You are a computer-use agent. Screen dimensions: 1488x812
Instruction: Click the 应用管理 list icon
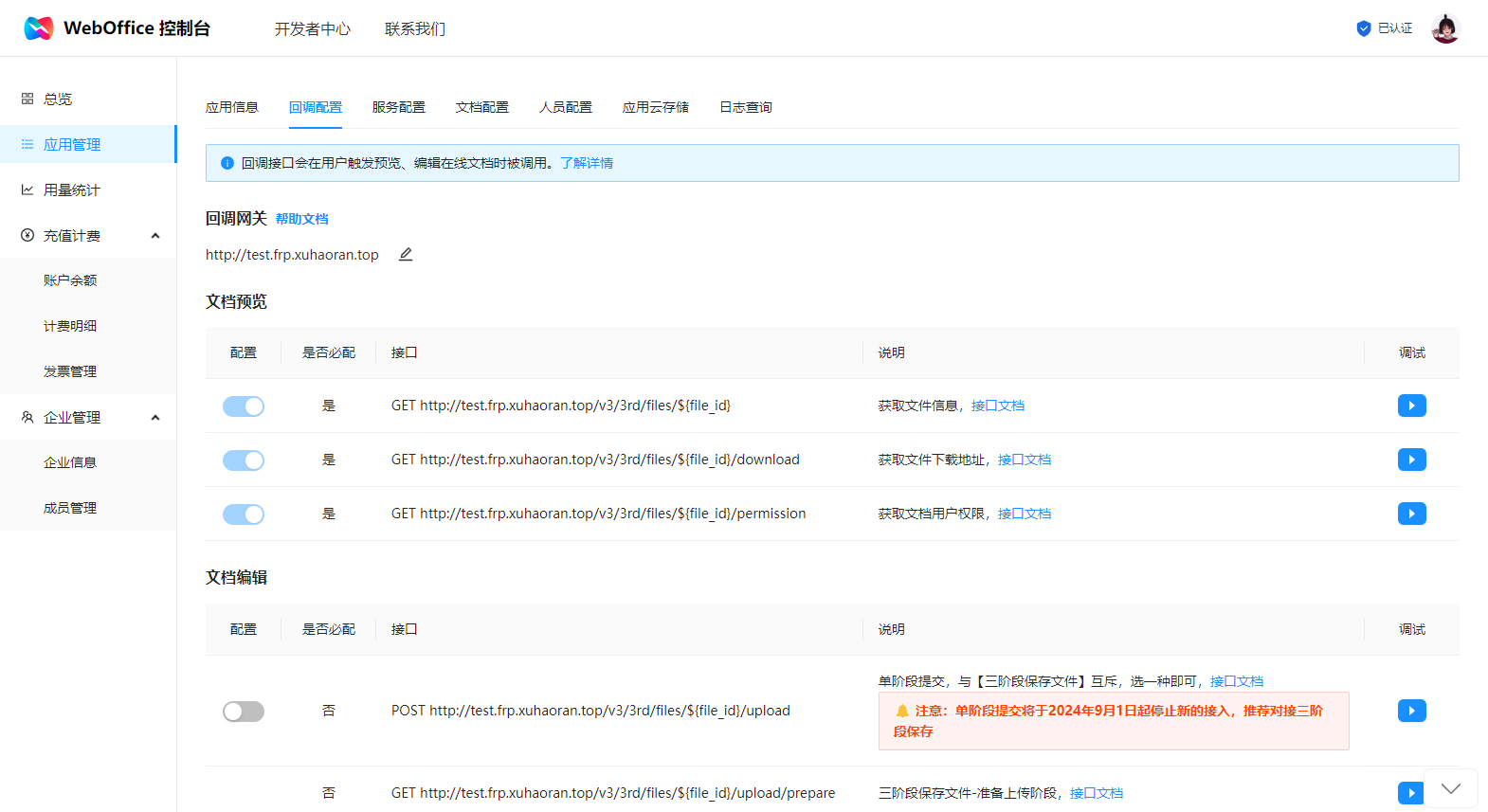27,144
